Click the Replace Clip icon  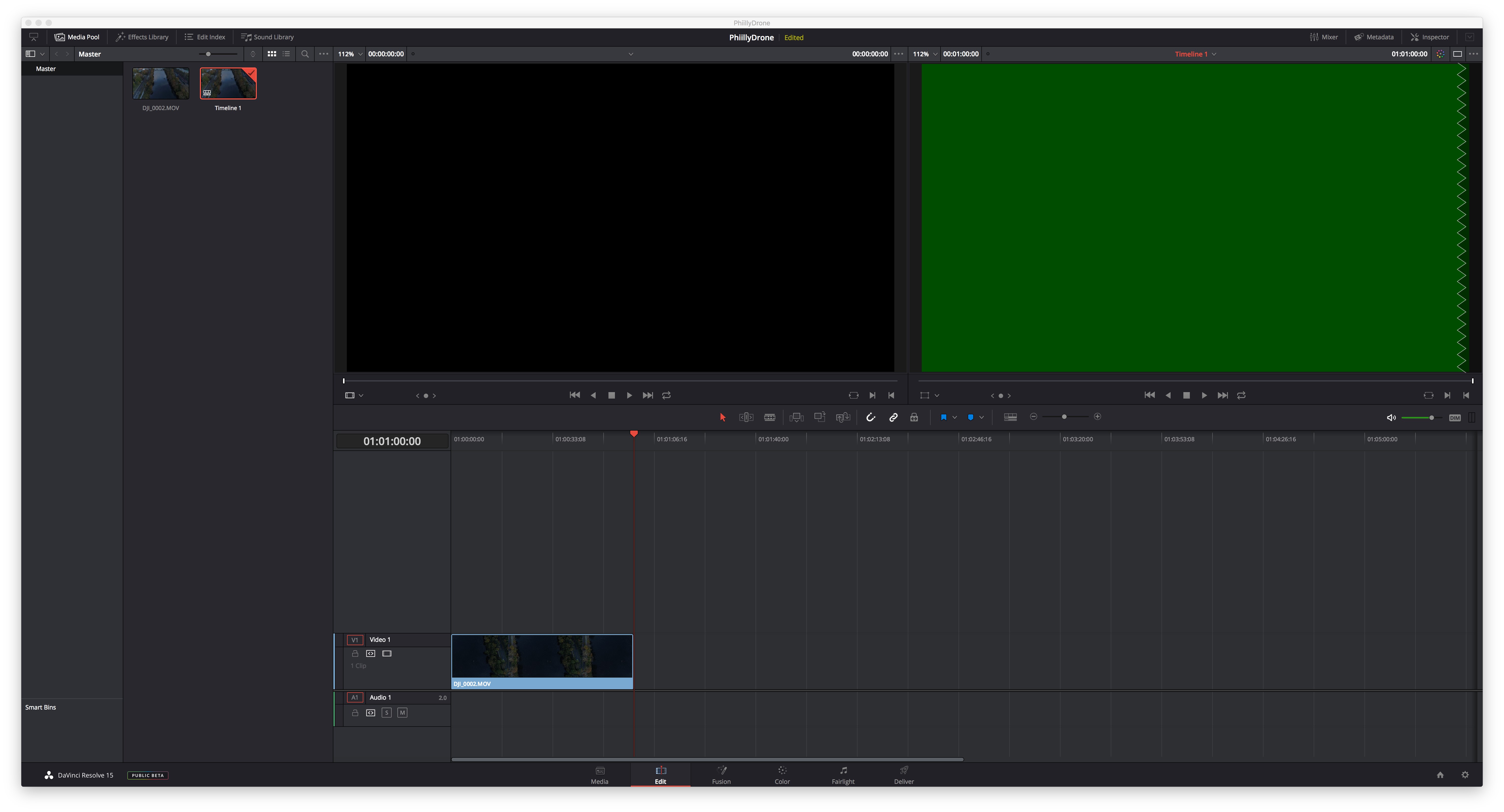[x=843, y=417]
